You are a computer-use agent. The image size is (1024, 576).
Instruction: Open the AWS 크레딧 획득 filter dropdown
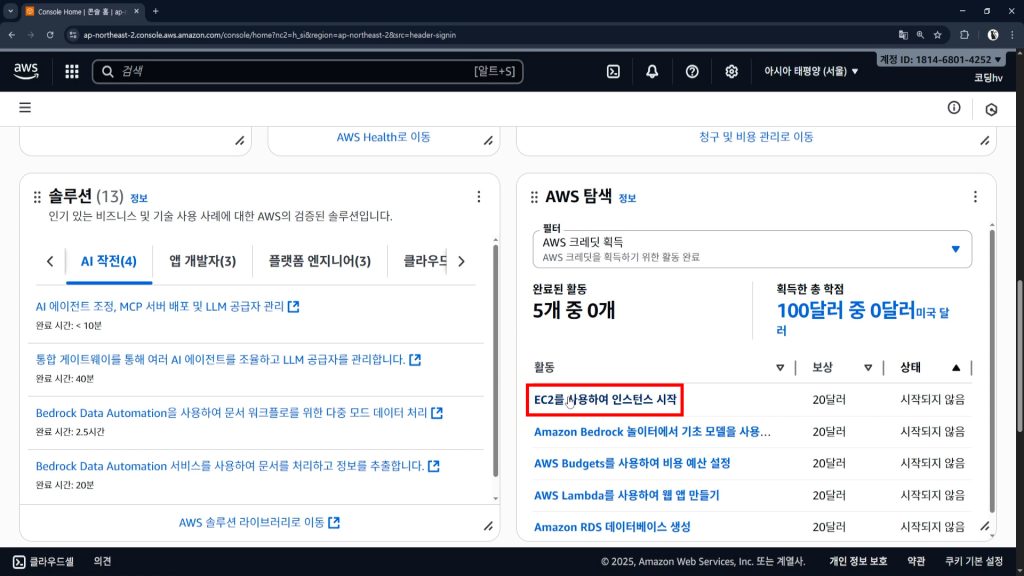pyautogui.click(x=752, y=249)
